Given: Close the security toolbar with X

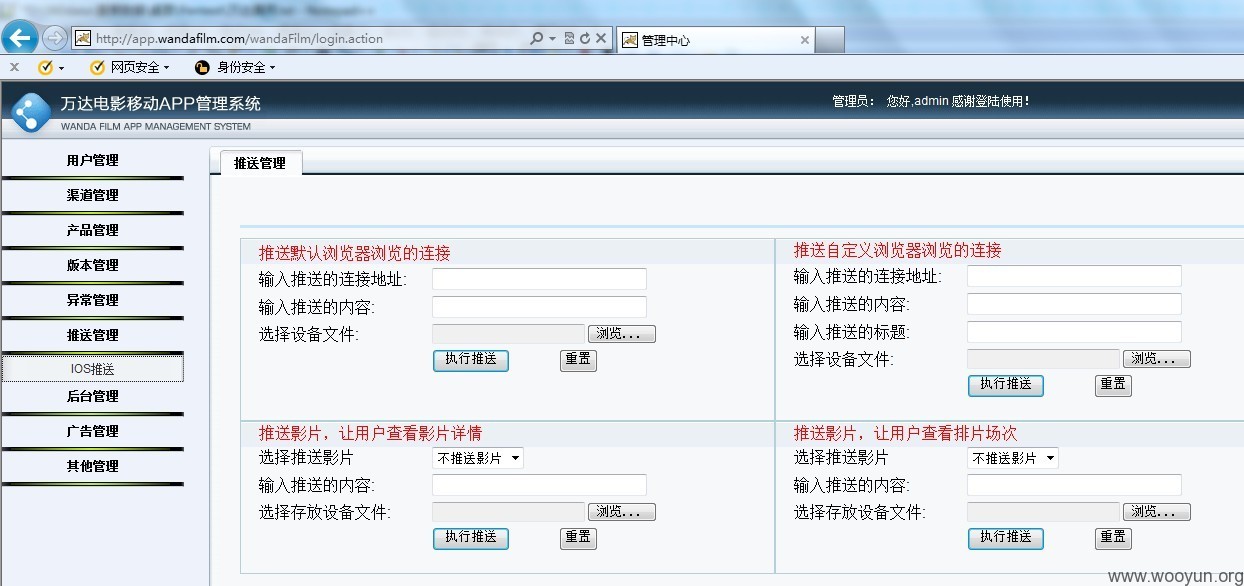Looking at the screenshot, I should click(14, 67).
